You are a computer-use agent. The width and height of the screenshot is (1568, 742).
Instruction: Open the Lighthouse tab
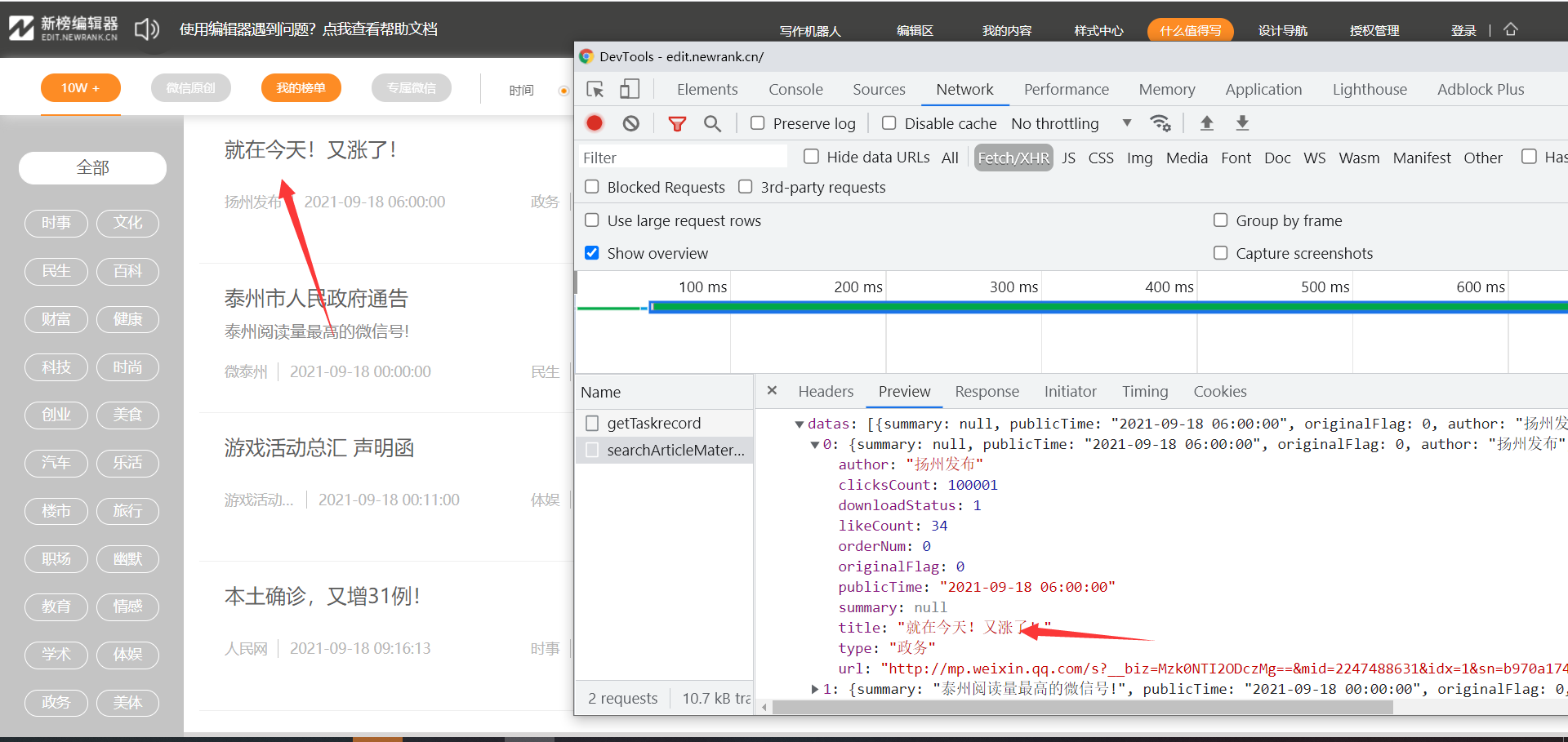pos(1370,89)
